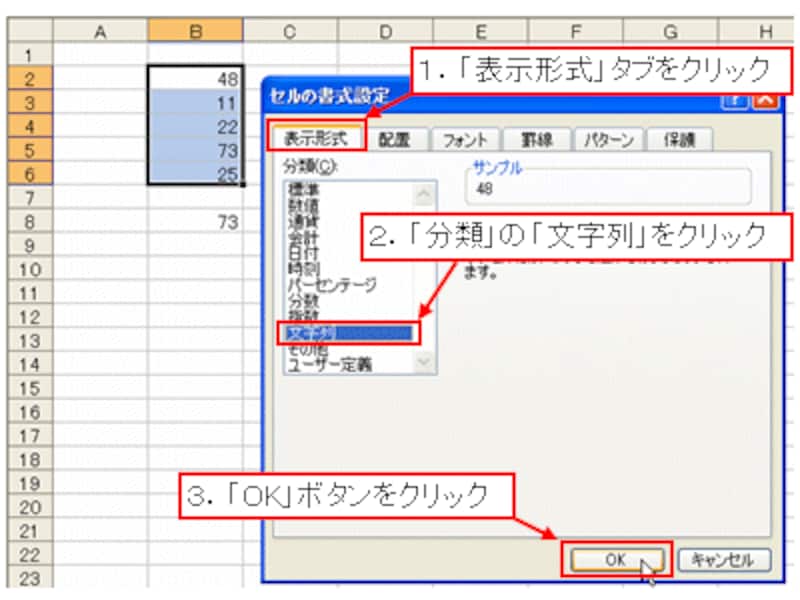The width and height of the screenshot is (800, 600).
Task: Open the 罫線 tab
Action: tap(537, 139)
